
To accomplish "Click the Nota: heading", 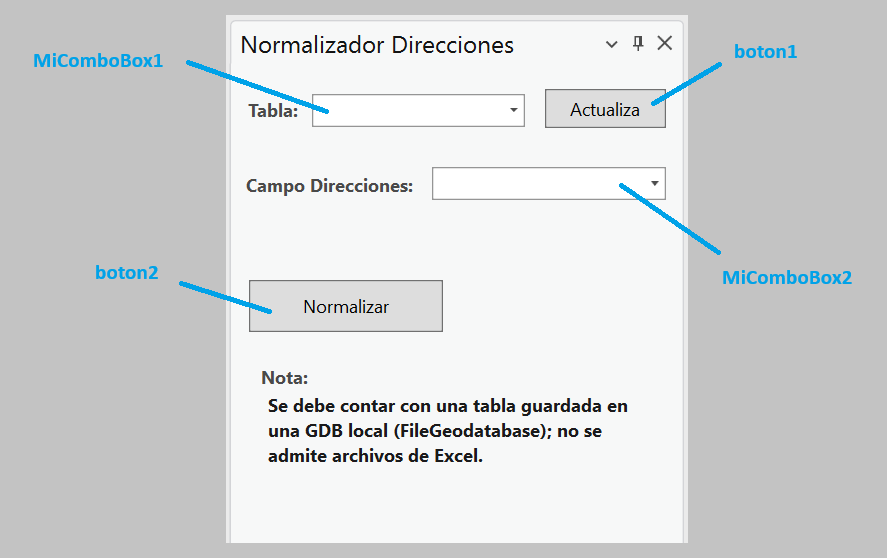I will click(x=285, y=377).
